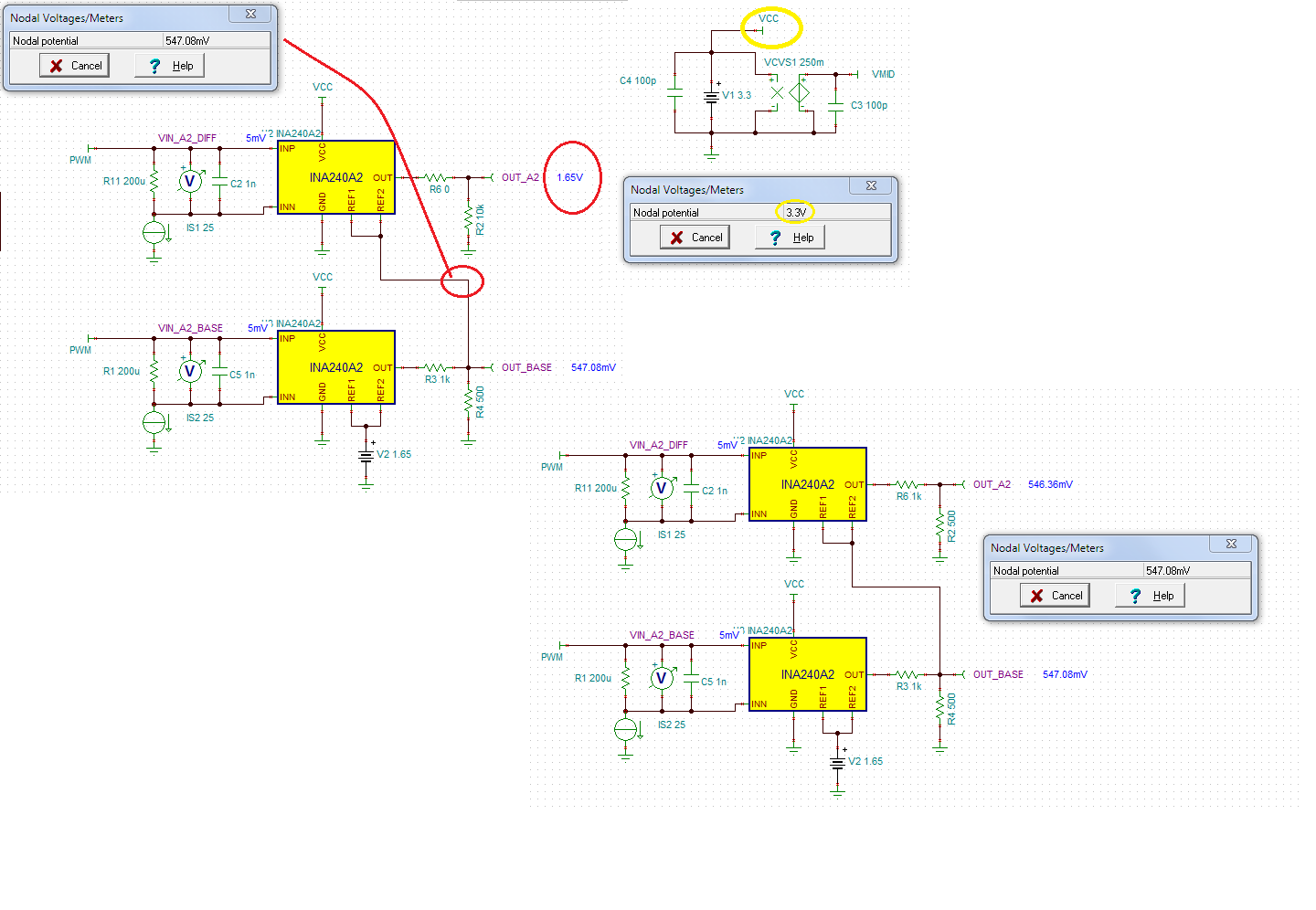Screen dimensions: 1316x910
Task: Select capacitor C2 1n in upper schematic
Action: tap(219, 183)
